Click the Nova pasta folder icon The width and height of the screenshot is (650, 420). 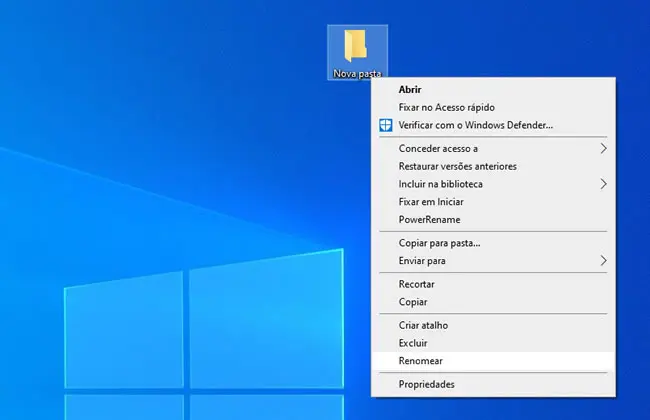click(x=355, y=45)
